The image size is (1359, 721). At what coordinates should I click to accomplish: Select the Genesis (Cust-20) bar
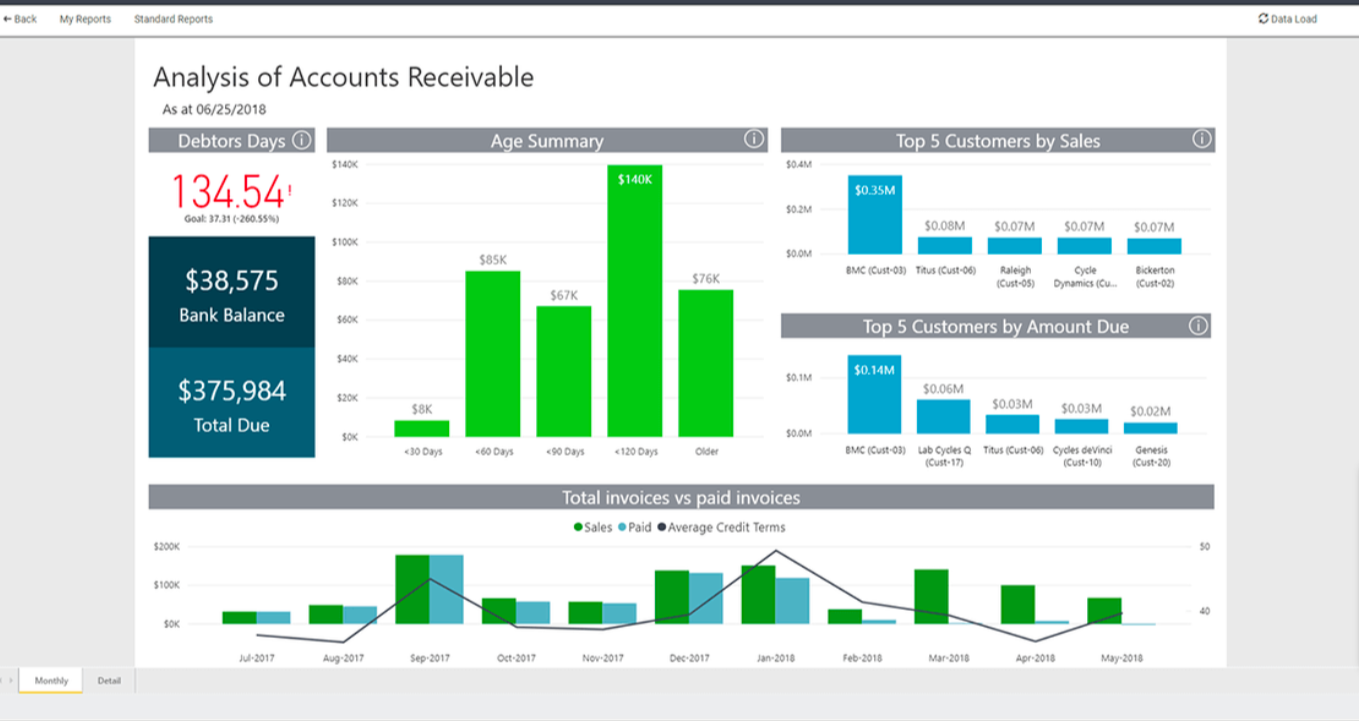pos(1151,428)
